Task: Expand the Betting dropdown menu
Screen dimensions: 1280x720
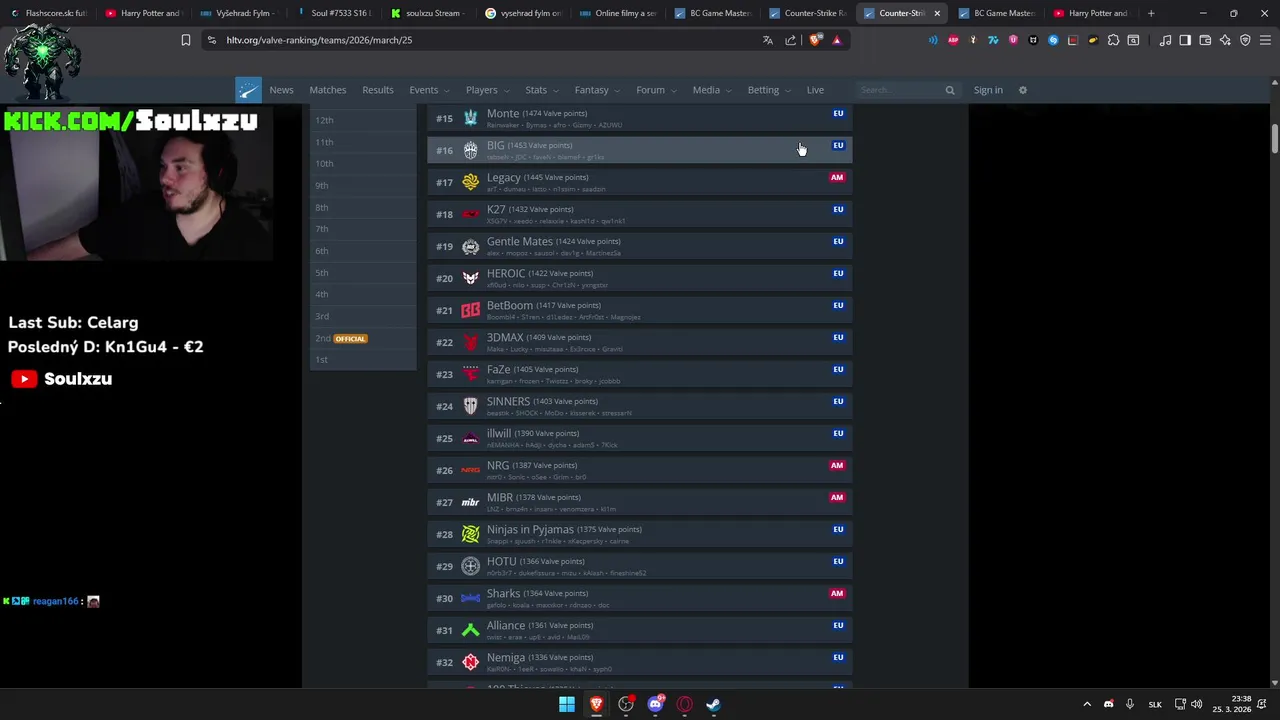Action: coord(769,90)
